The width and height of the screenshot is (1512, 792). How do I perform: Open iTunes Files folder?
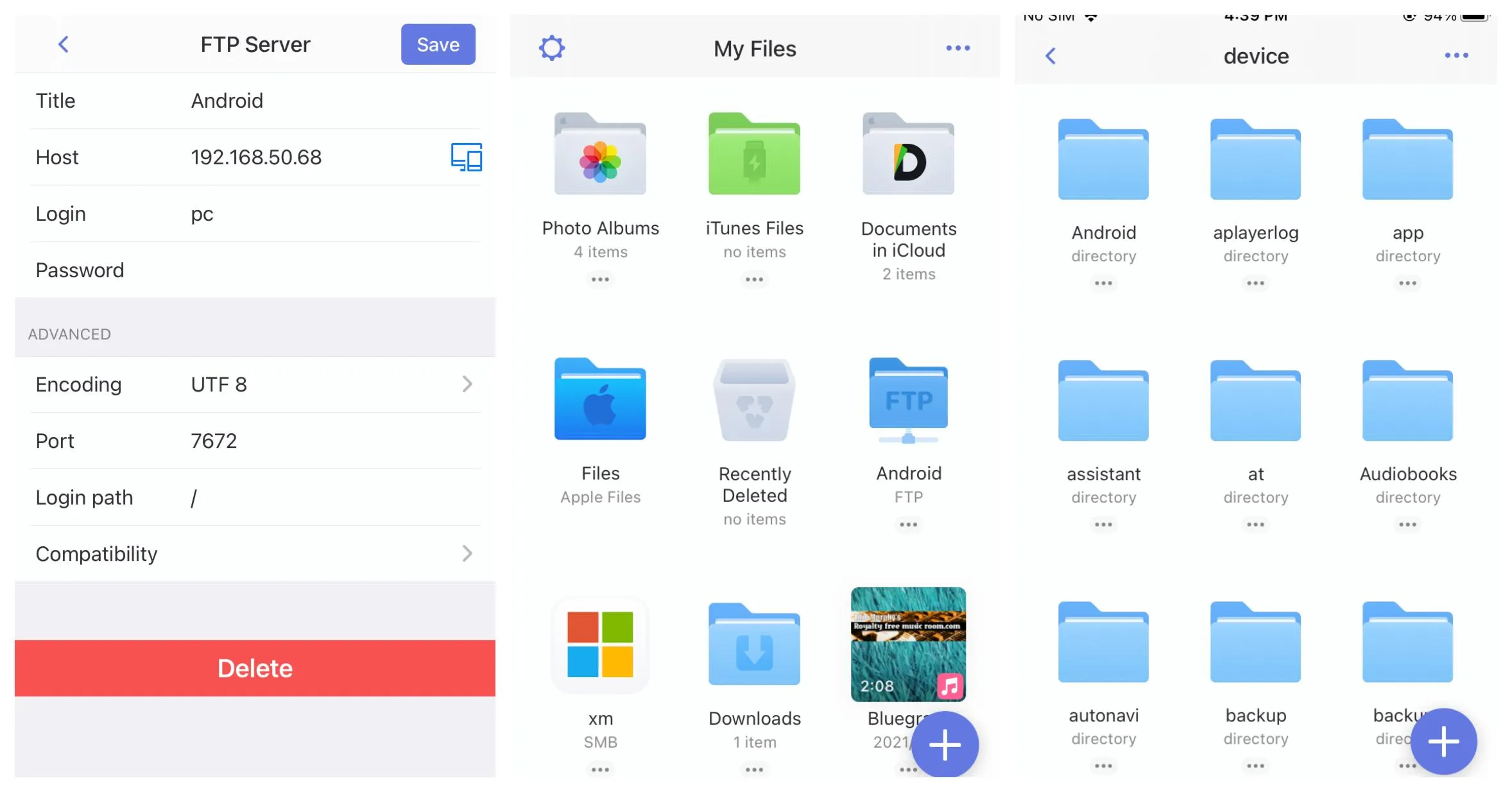coord(754,154)
